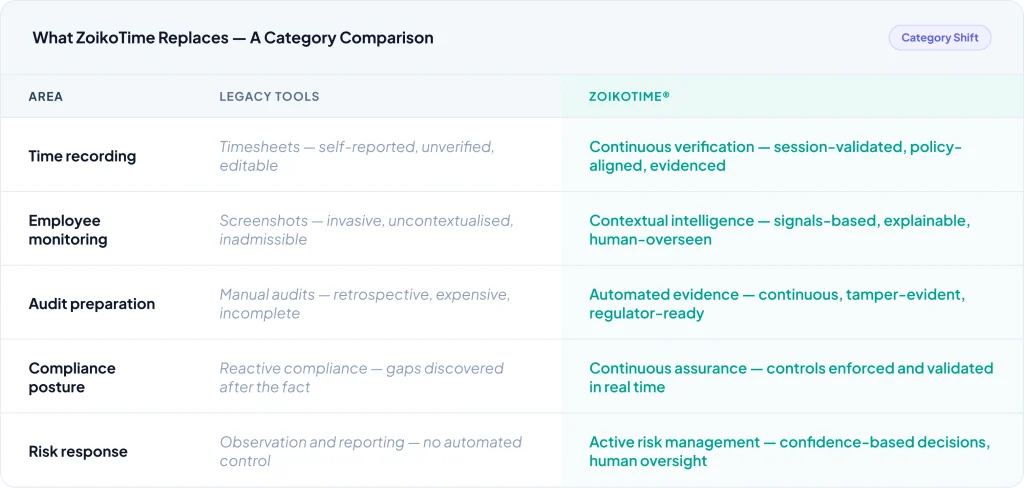
Task: Click the Active risk management green text
Action: click(x=789, y=452)
